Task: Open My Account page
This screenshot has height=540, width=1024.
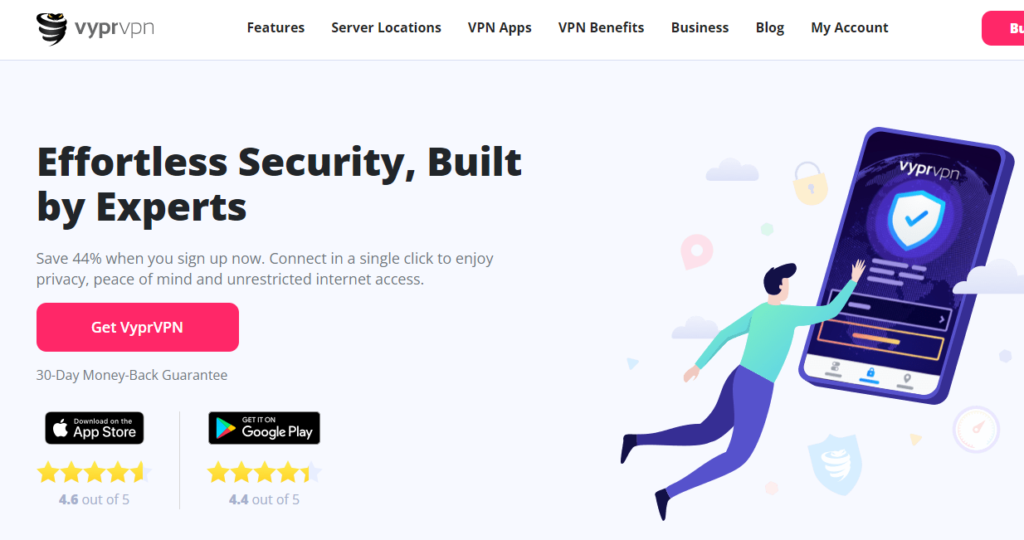Action: [849, 27]
